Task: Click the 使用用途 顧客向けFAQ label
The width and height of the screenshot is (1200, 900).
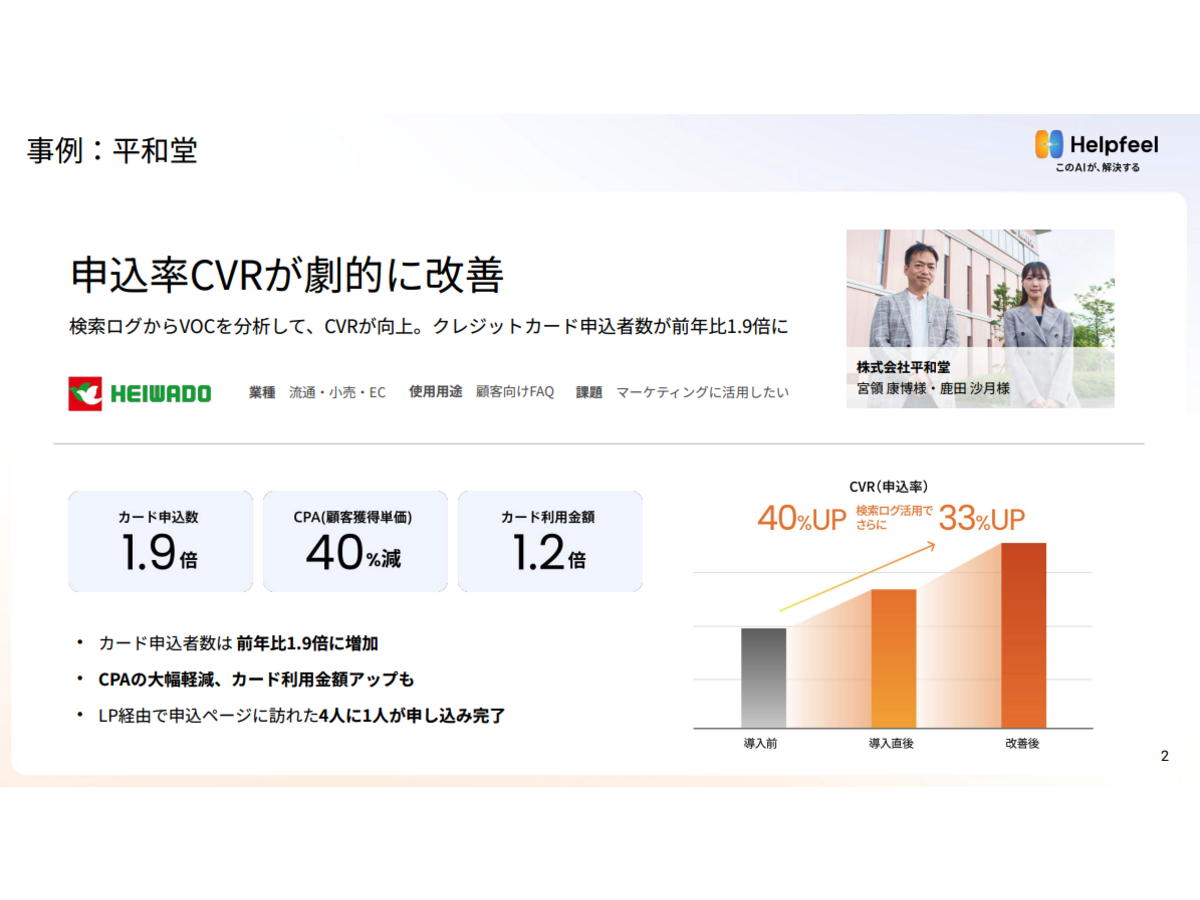Action: click(x=481, y=392)
